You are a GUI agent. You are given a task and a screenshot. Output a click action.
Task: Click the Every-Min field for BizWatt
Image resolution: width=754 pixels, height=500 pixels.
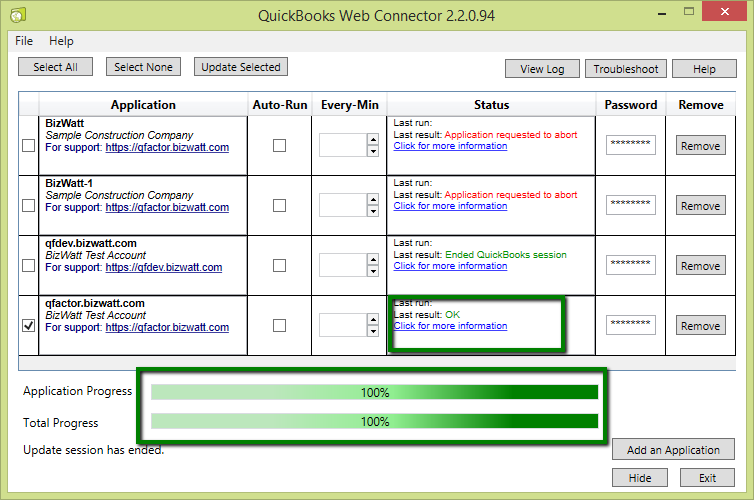[x=343, y=145]
